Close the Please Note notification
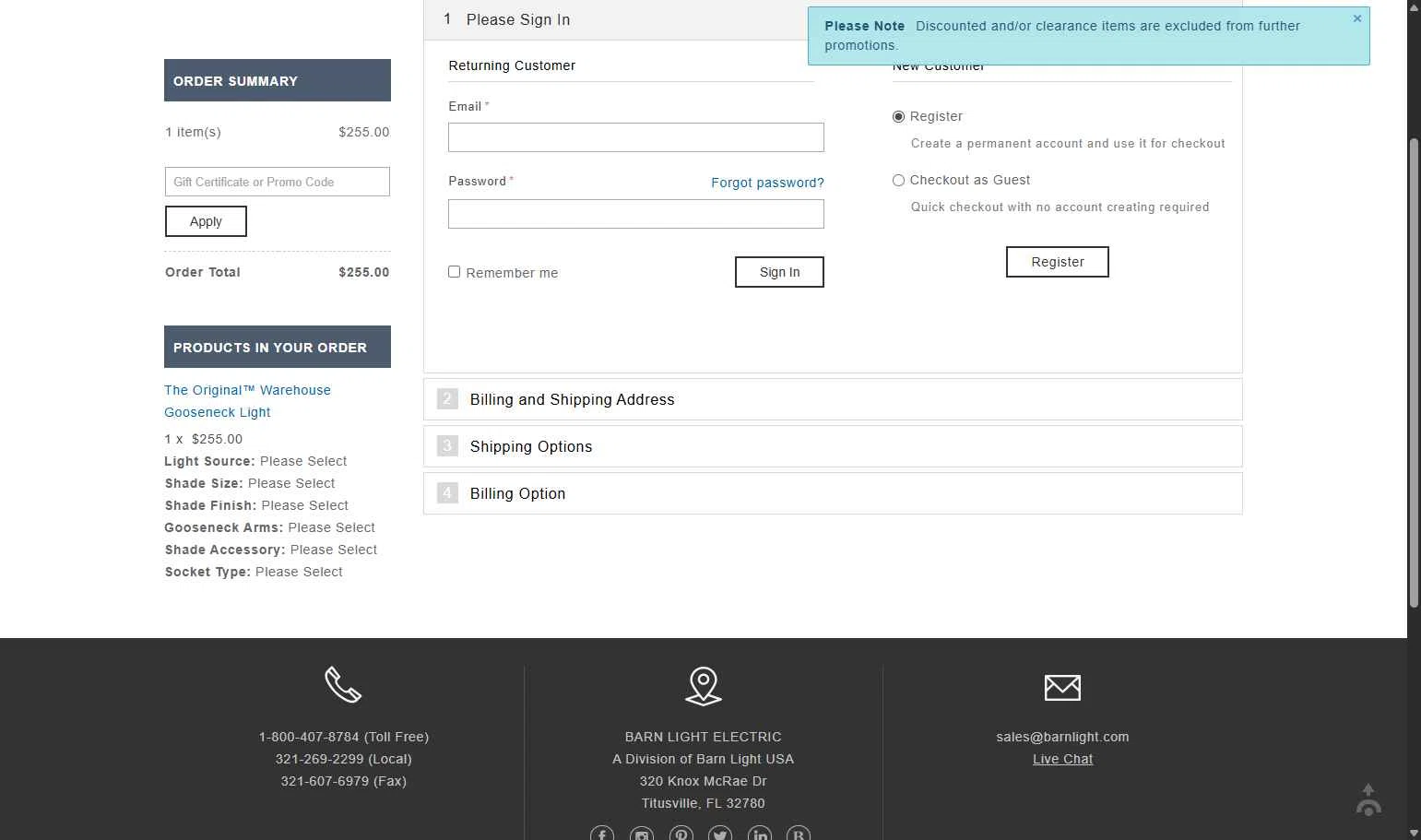This screenshot has height=840, width=1421. [x=1357, y=18]
